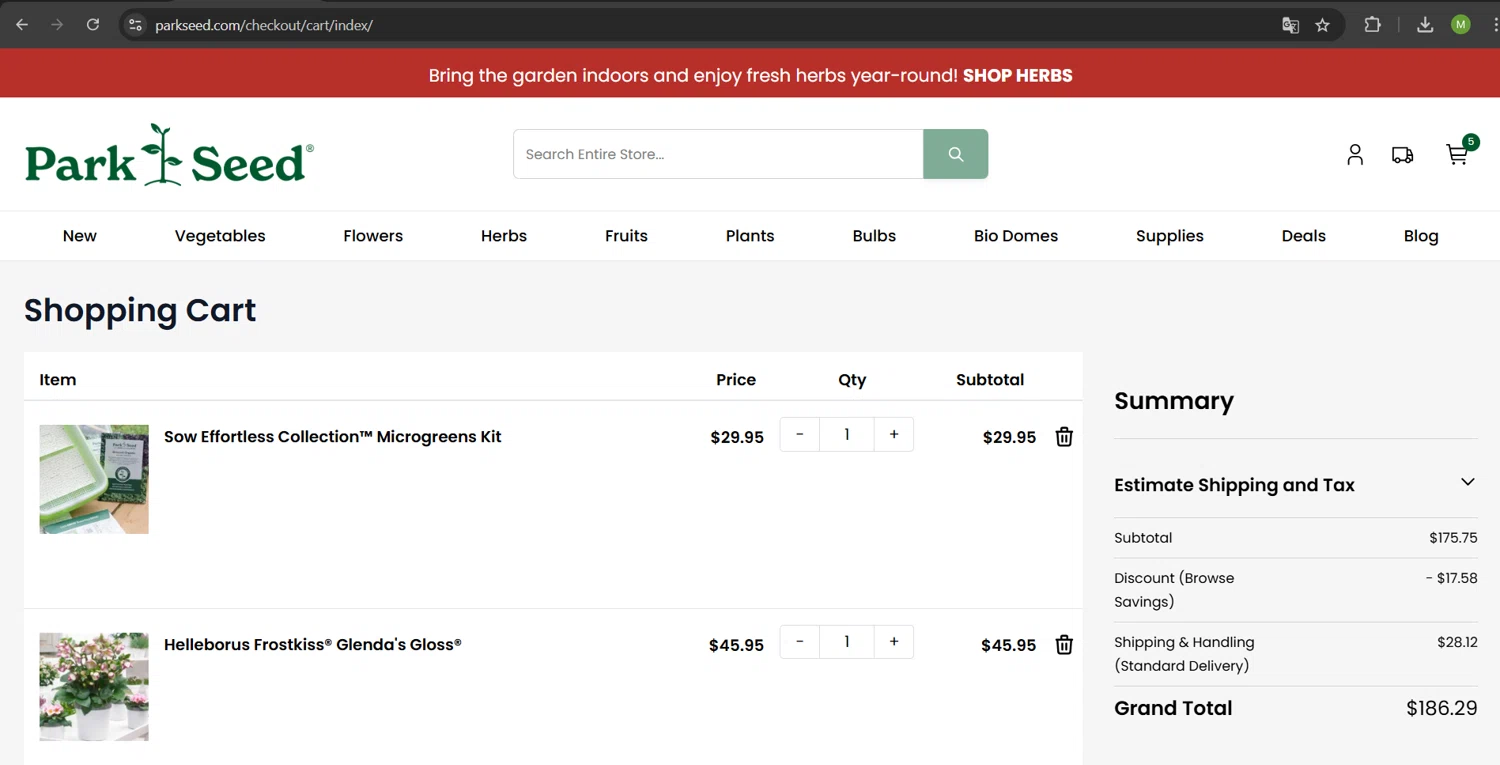Open the shopping cart icon
The height and width of the screenshot is (765, 1500).
pyautogui.click(x=1458, y=154)
